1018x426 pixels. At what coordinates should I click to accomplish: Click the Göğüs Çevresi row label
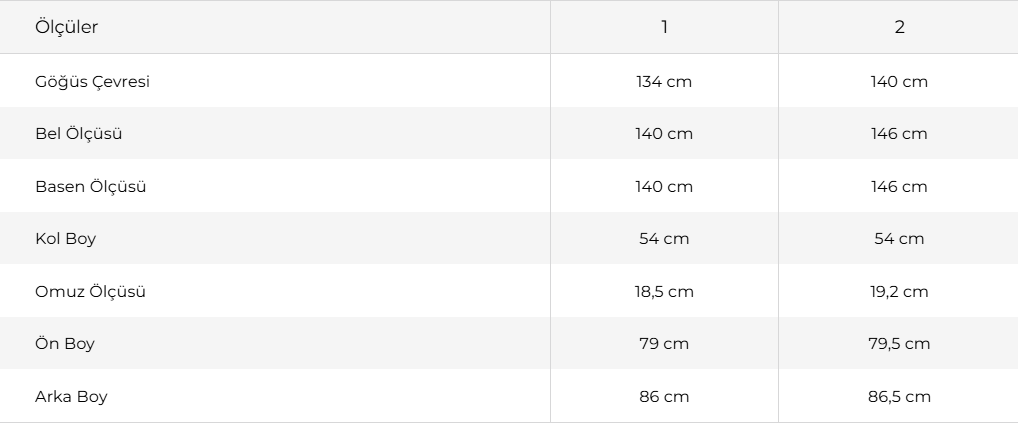coord(92,82)
